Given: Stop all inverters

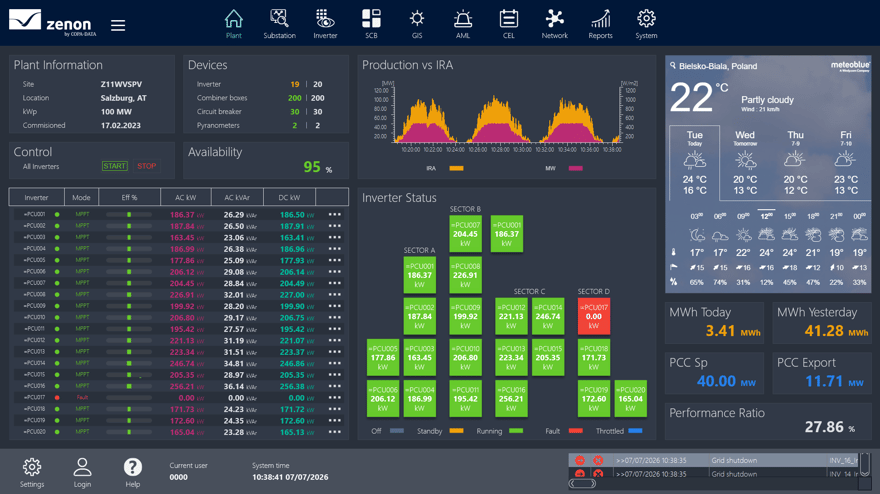Looking at the screenshot, I should pyautogui.click(x=146, y=166).
